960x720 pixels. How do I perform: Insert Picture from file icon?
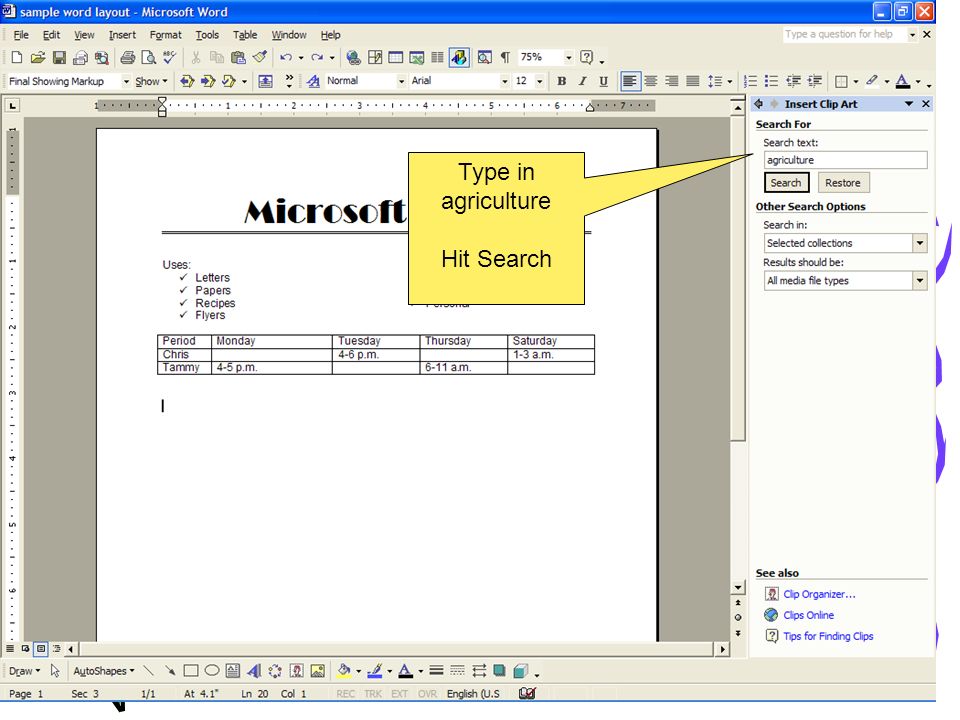point(317,672)
